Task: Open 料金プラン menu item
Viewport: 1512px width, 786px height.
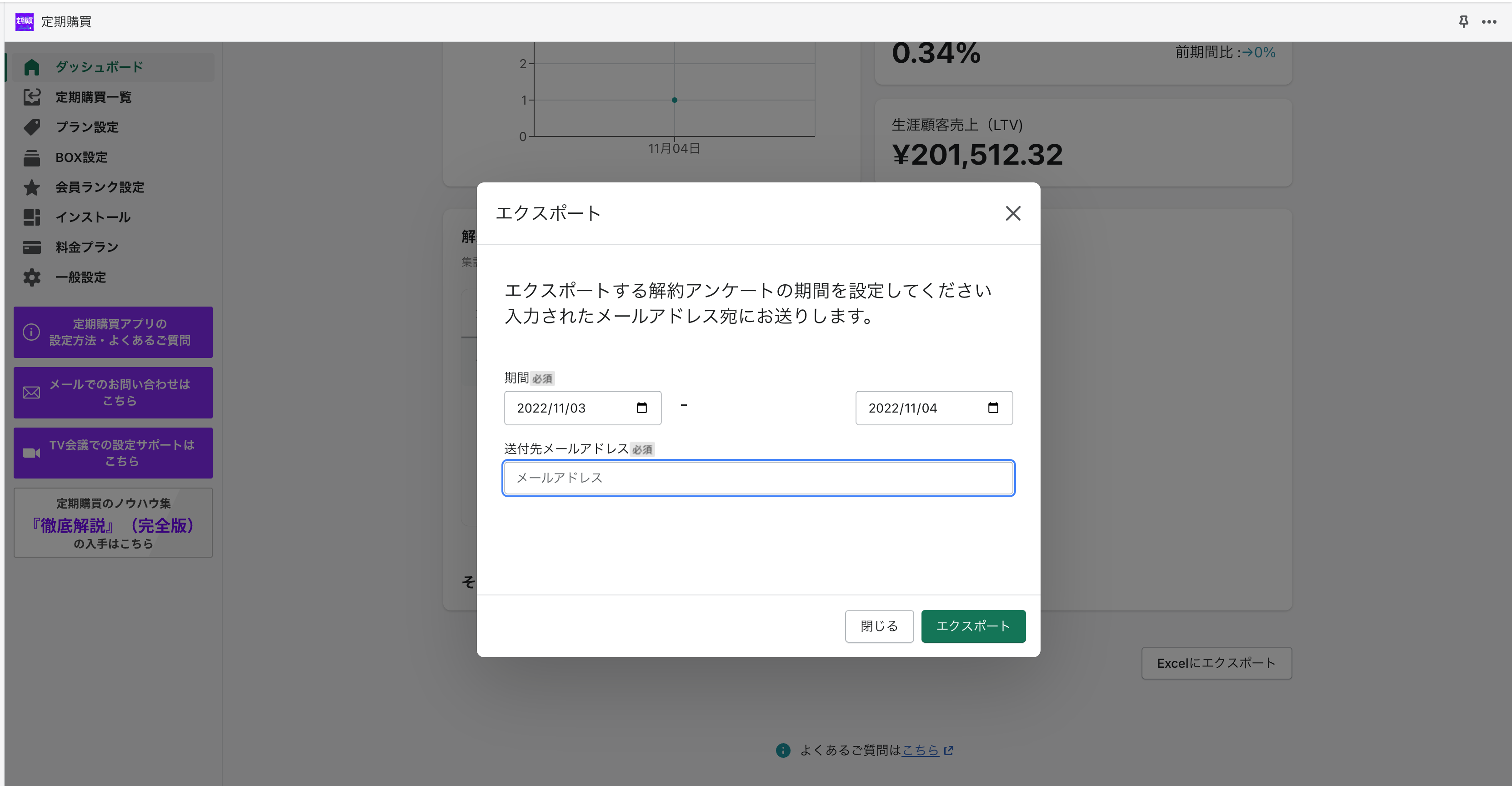Action: pyautogui.click(x=87, y=247)
